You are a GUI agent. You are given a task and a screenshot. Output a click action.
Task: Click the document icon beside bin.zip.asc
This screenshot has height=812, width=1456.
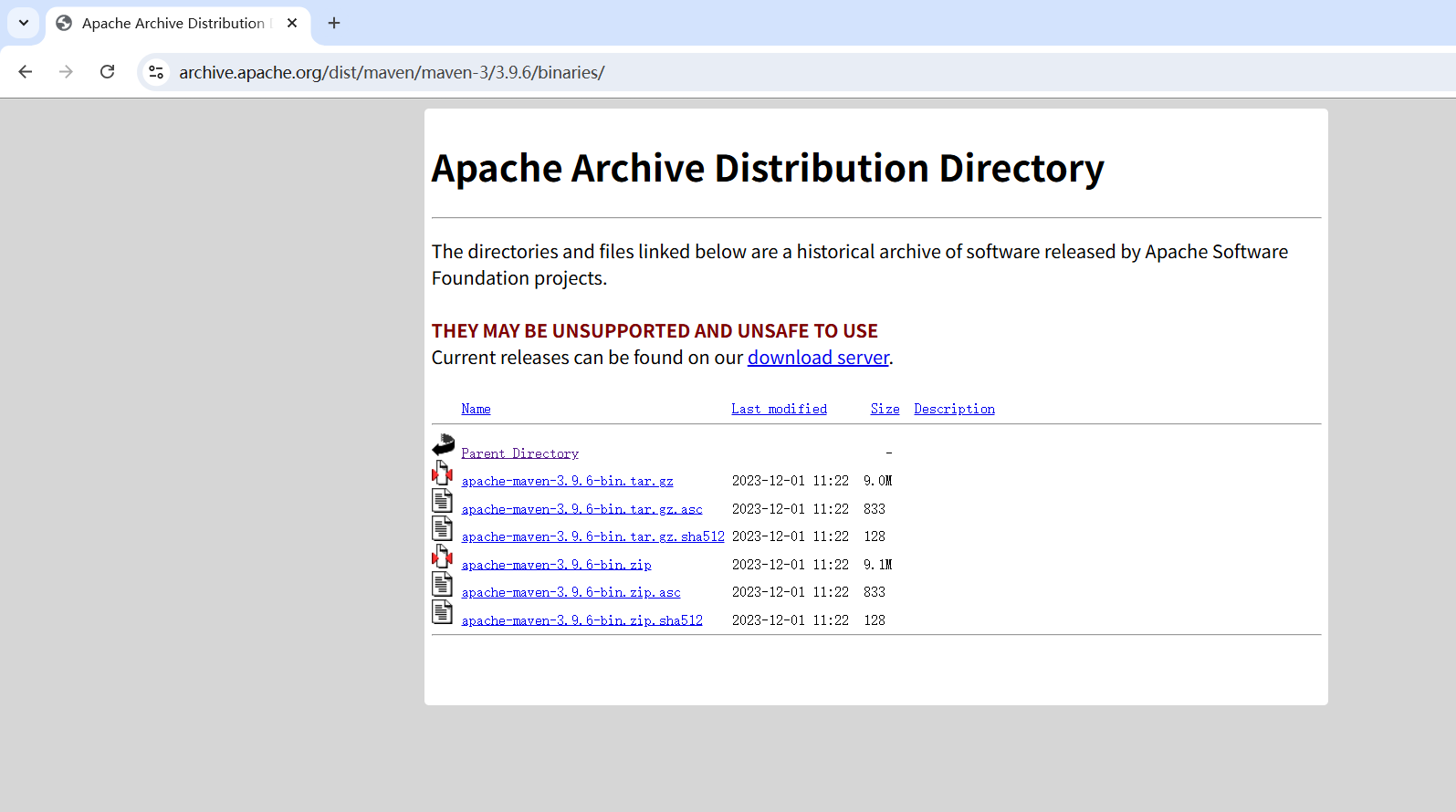click(x=443, y=584)
